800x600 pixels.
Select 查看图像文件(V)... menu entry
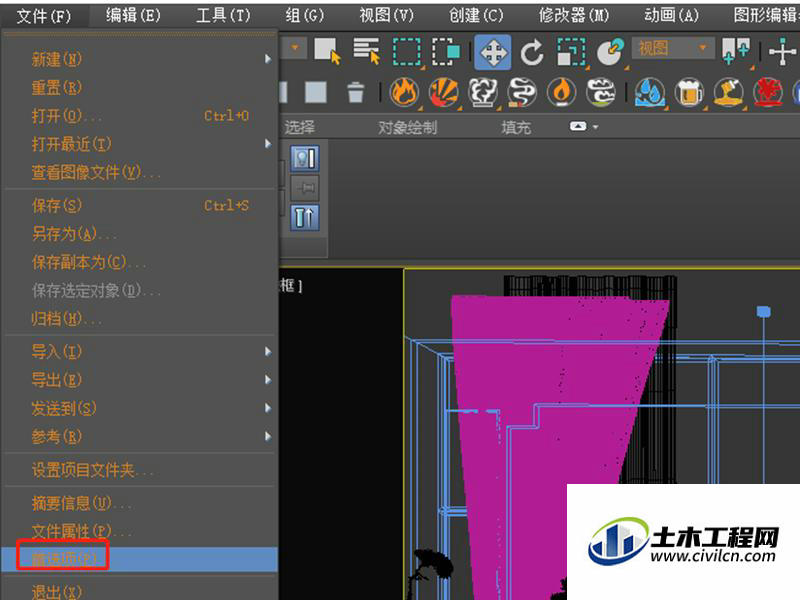coord(139,172)
